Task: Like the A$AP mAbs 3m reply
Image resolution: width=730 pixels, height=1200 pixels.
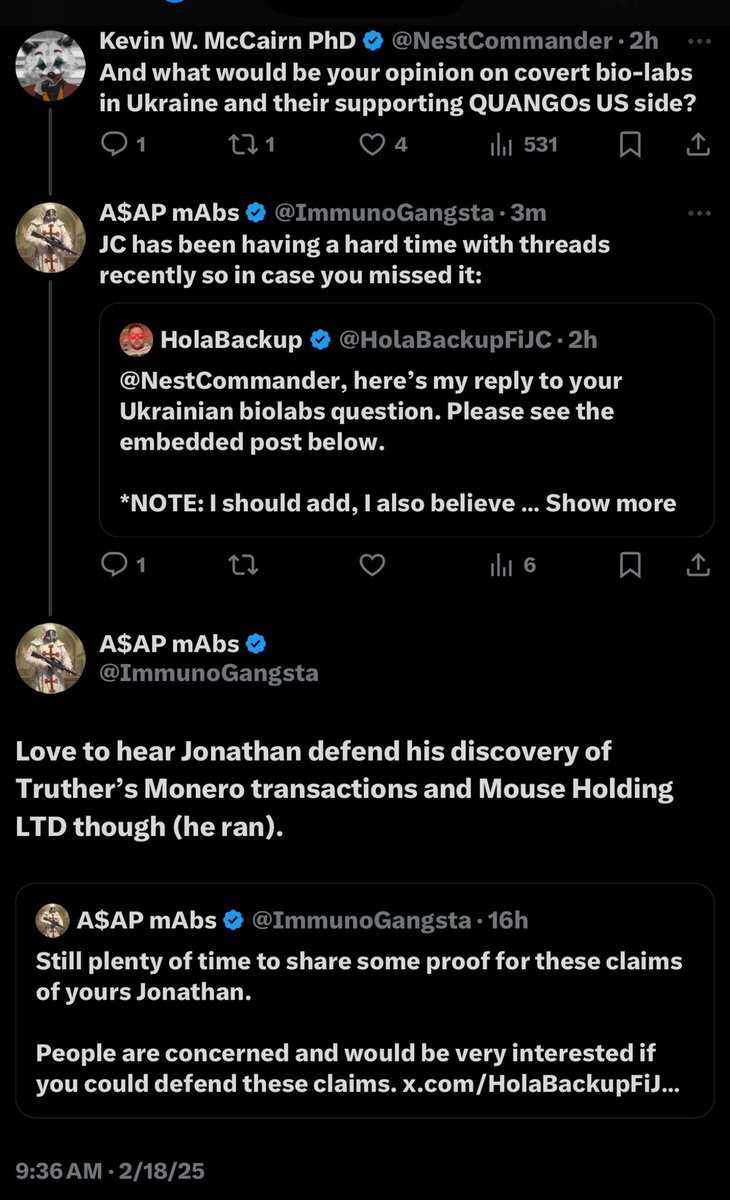Action: 372,565
